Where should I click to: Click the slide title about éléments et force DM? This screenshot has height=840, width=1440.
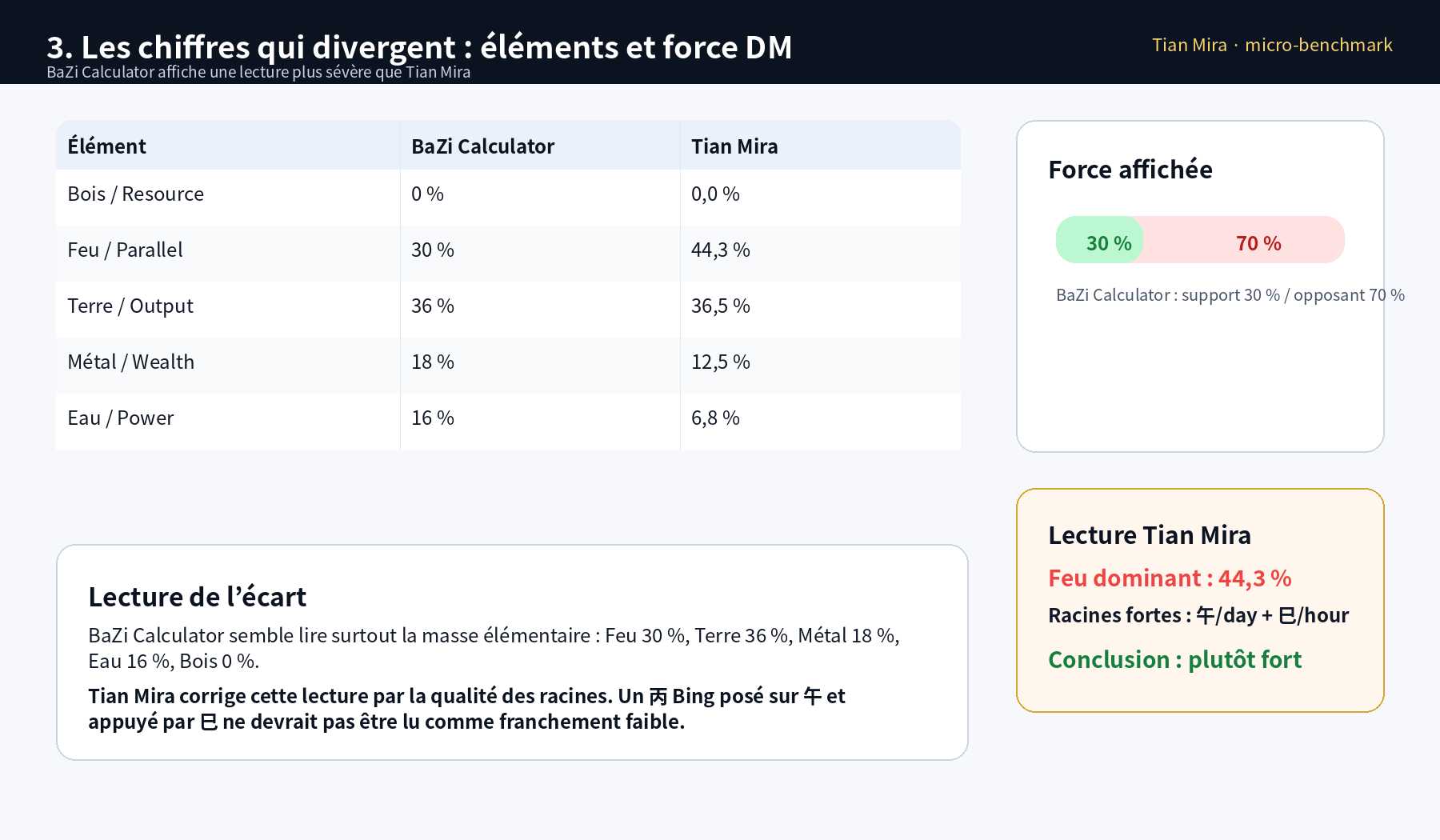tap(419, 47)
